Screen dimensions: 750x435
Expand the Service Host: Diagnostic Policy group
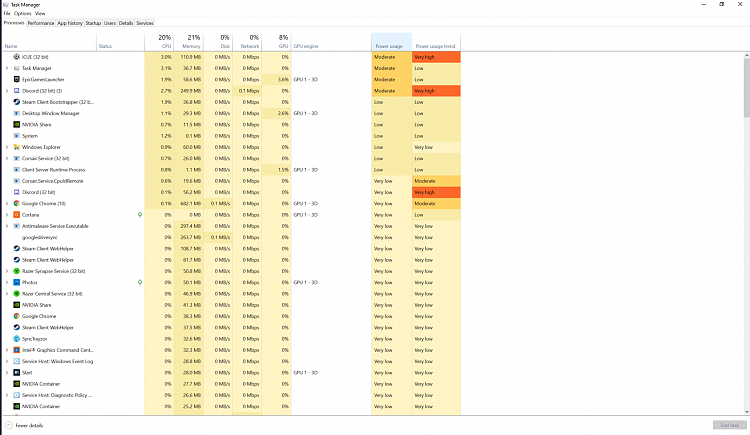pos(7,395)
